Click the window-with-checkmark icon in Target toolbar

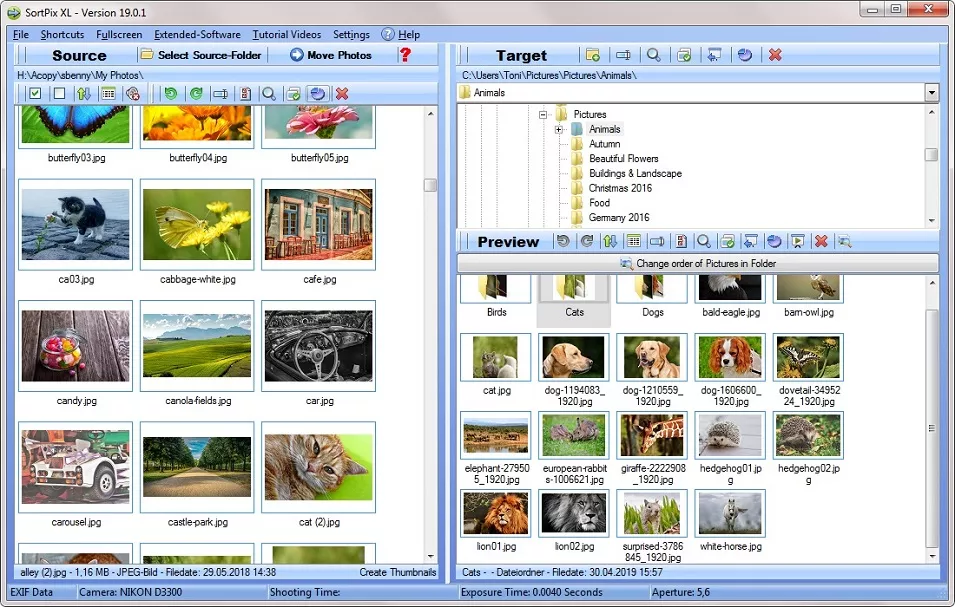click(684, 55)
